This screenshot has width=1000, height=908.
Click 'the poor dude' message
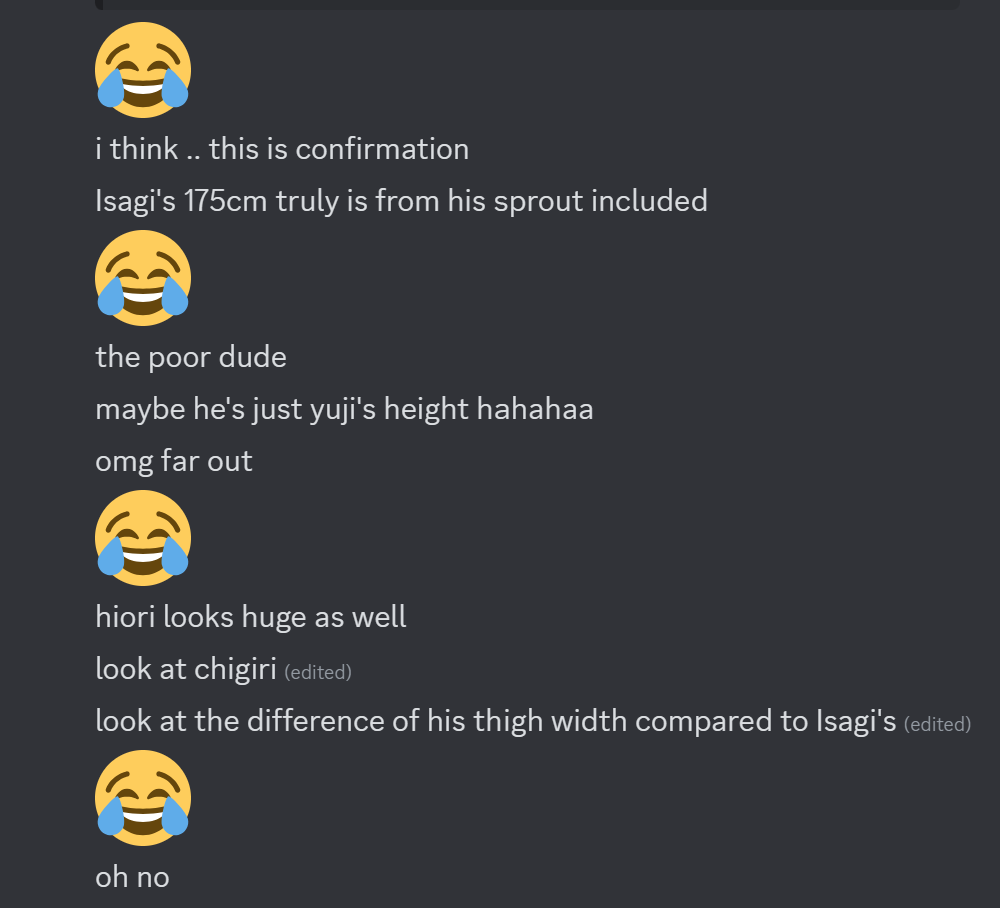191,358
